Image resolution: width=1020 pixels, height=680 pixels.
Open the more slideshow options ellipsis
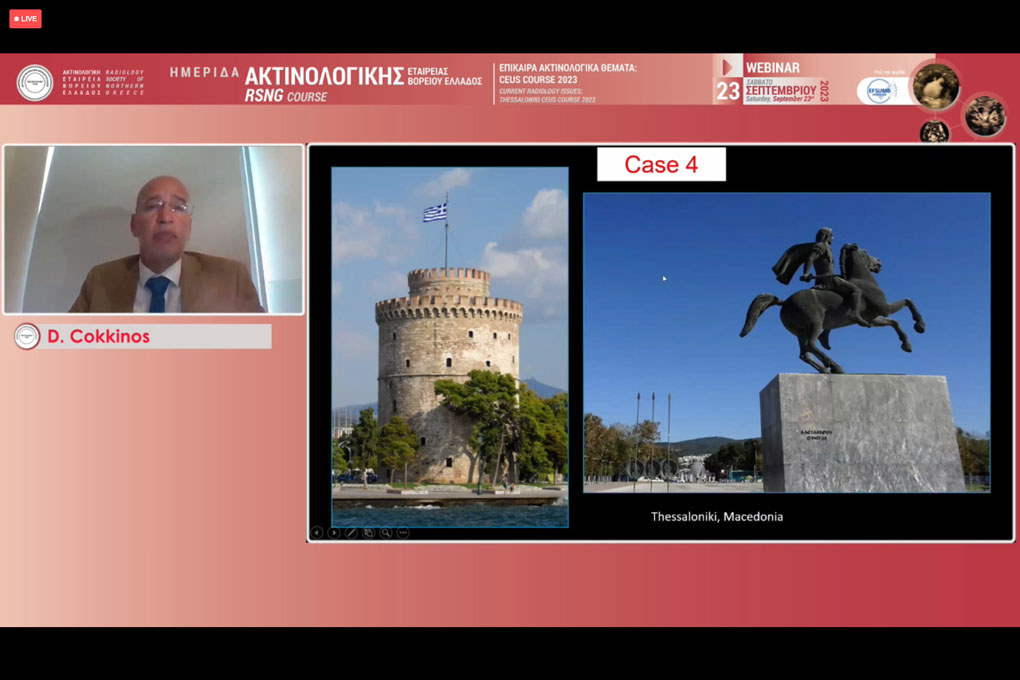tap(403, 533)
